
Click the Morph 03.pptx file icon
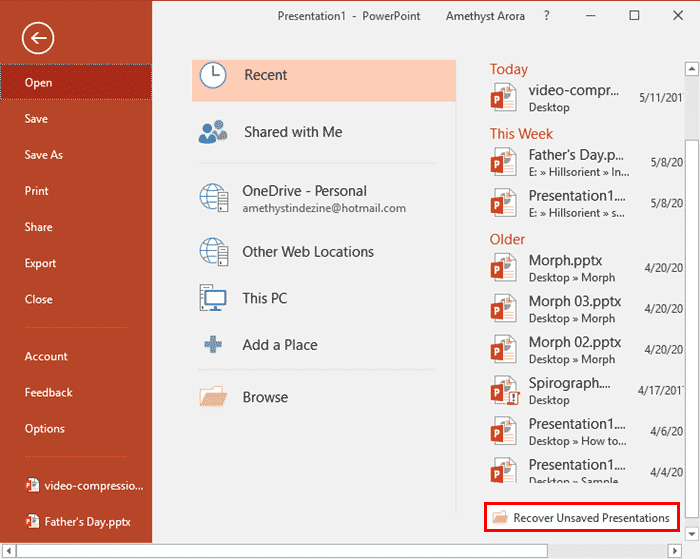504,309
